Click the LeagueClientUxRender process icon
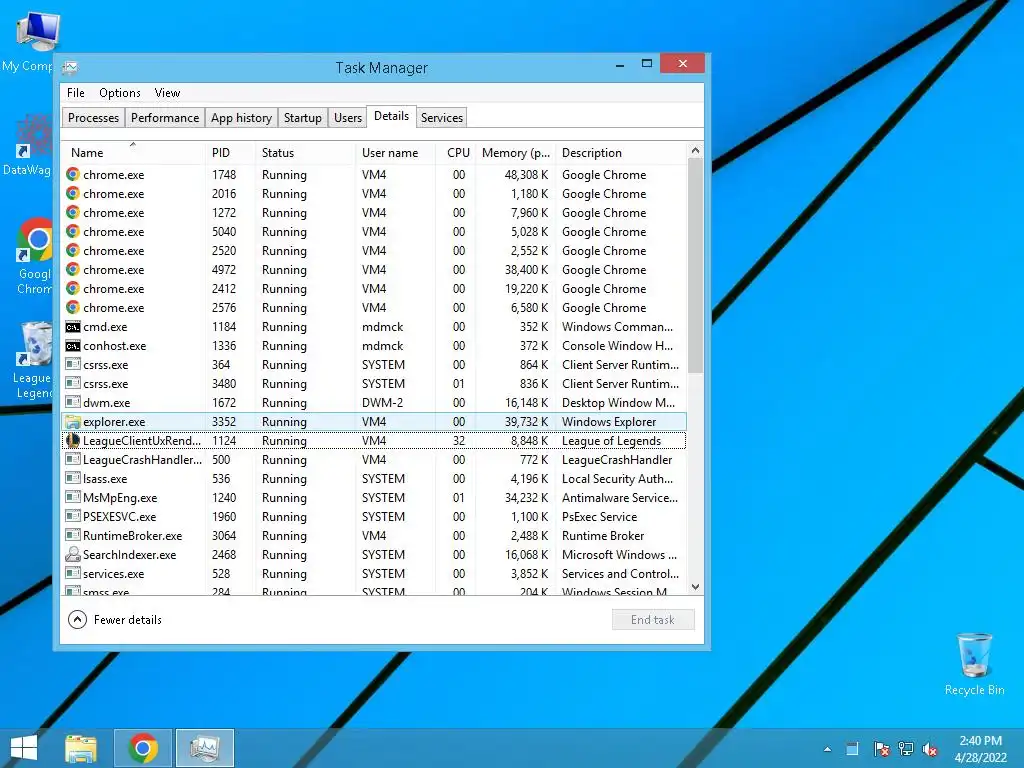Screen dimensions: 1024x768 pyautogui.click(x=72, y=441)
